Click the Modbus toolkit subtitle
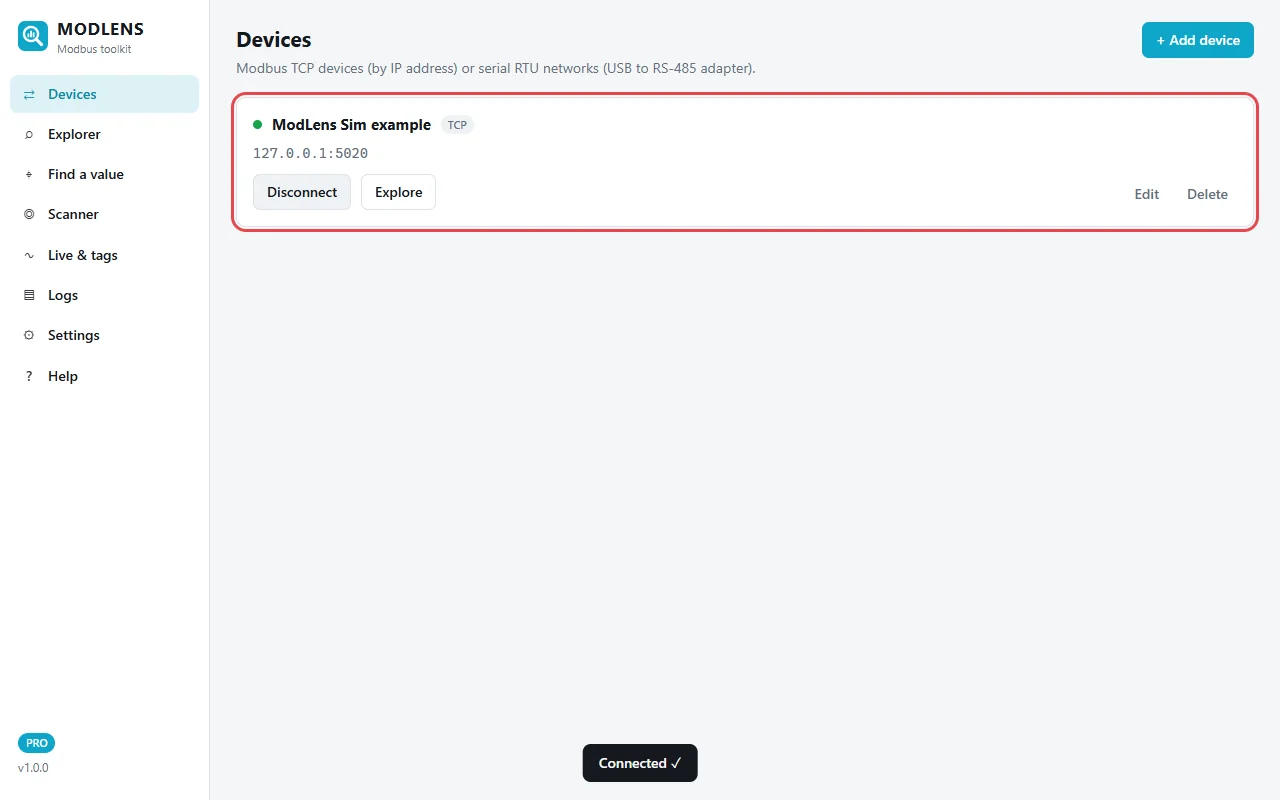 94,49
